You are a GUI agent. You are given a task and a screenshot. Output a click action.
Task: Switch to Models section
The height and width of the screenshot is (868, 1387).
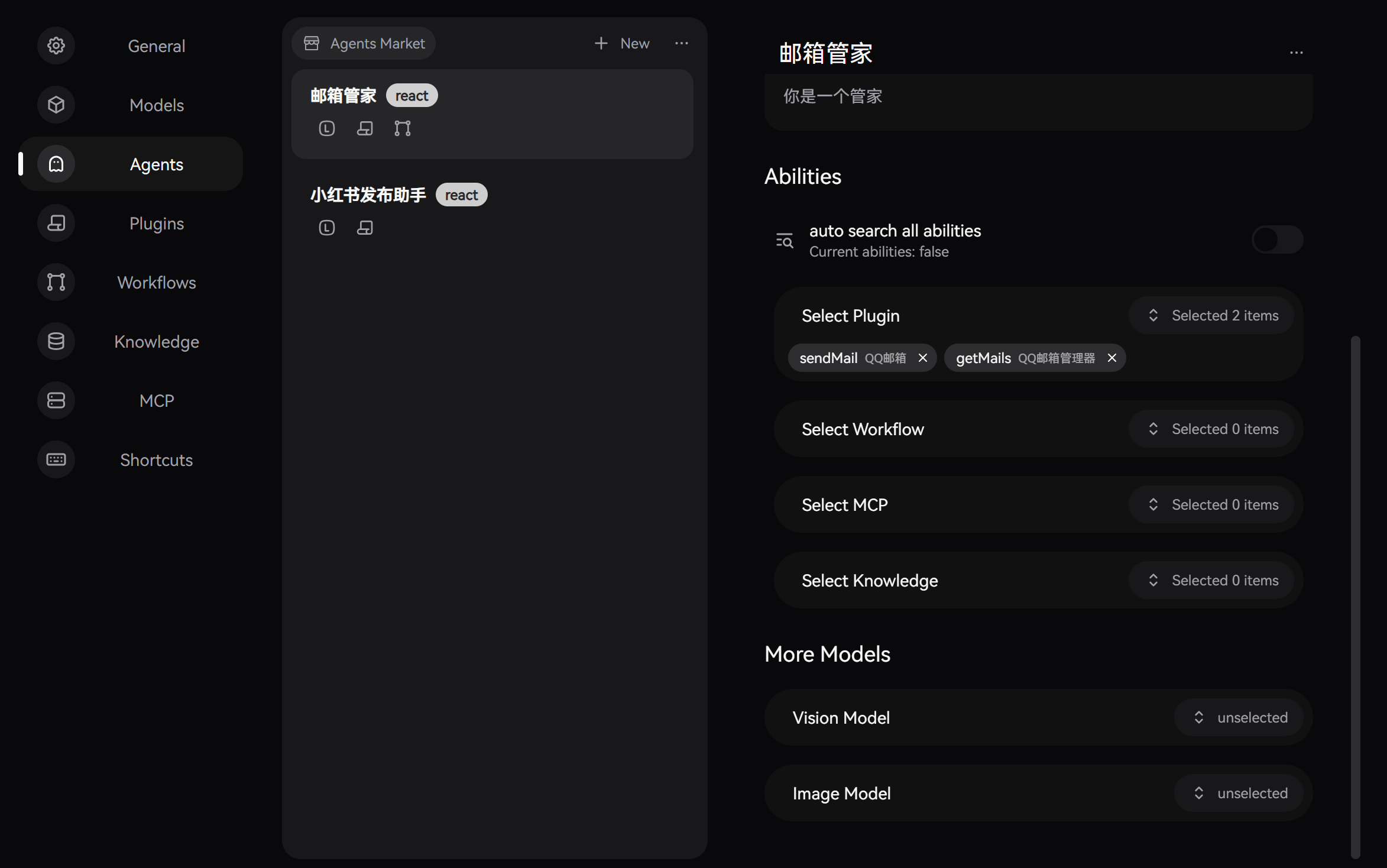(x=157, y=105)
